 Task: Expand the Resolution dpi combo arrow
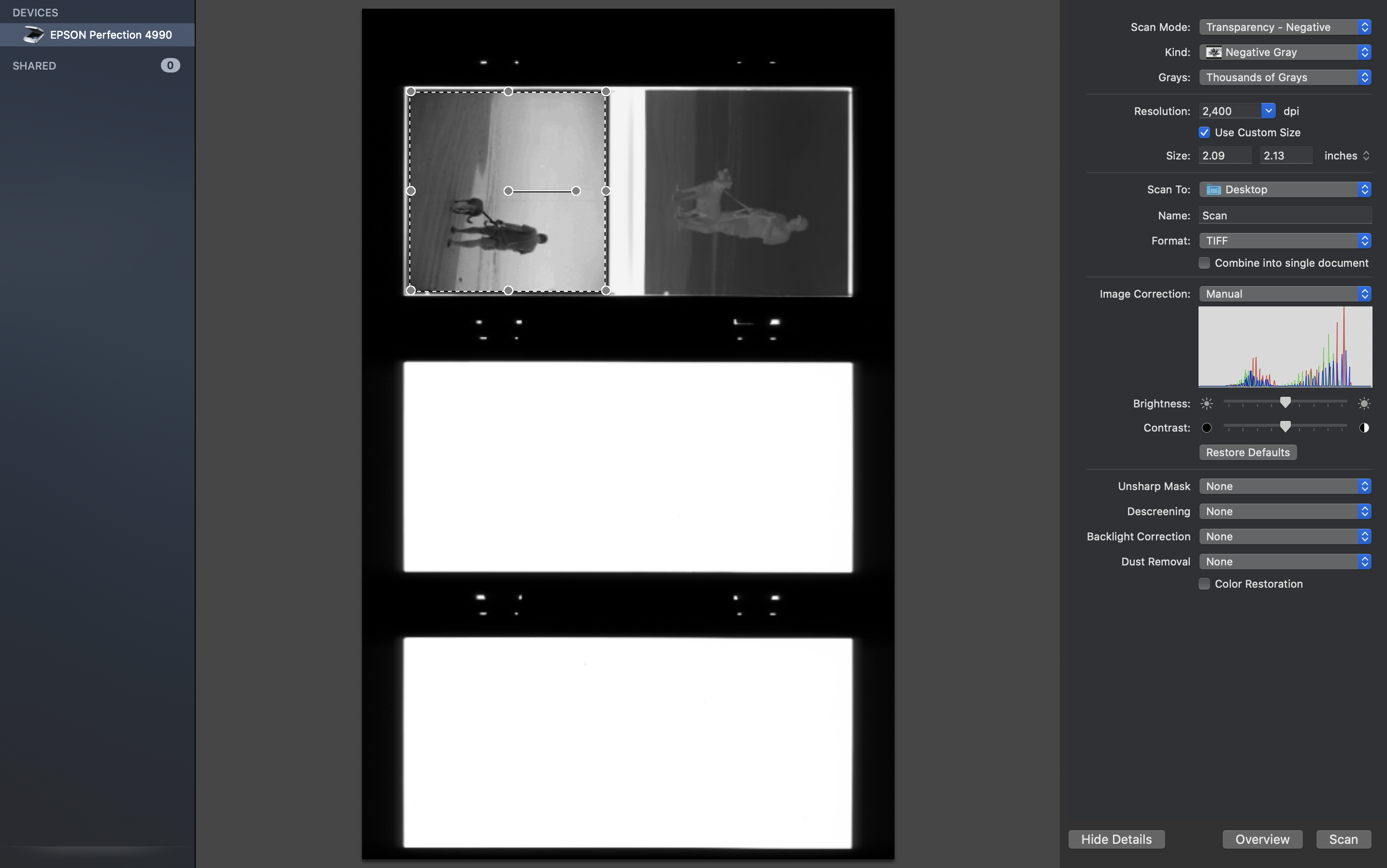pyautogui.click(x=1268, y=111)
